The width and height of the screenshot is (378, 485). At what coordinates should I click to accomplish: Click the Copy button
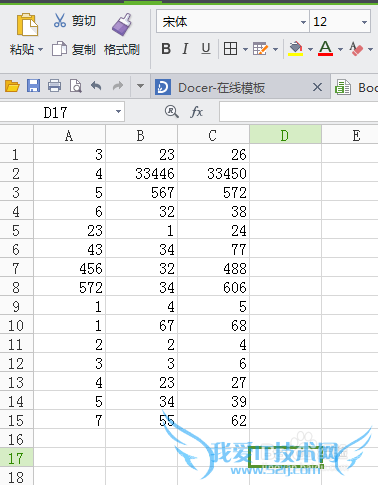click(x=74, y=49)
